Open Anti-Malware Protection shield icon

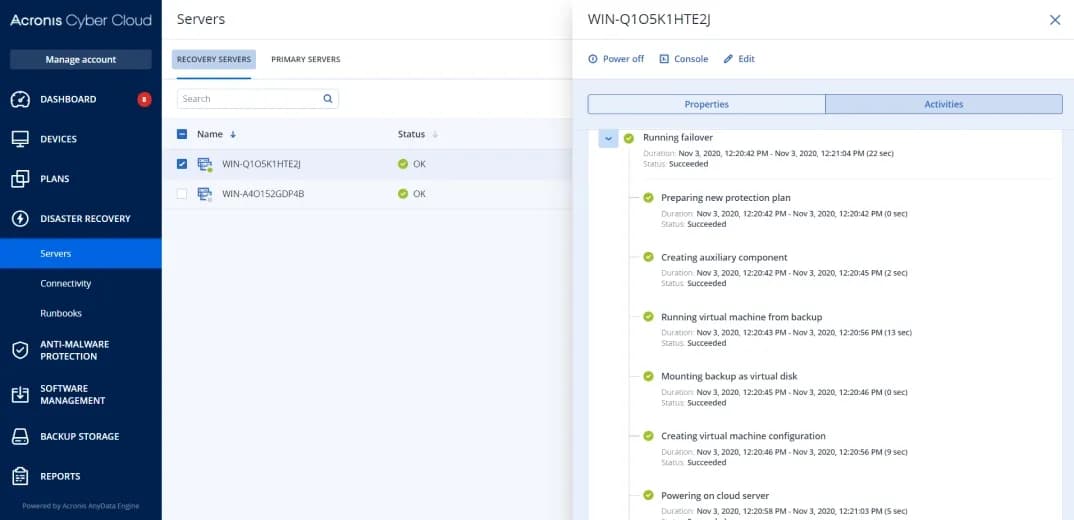(20, 350)
